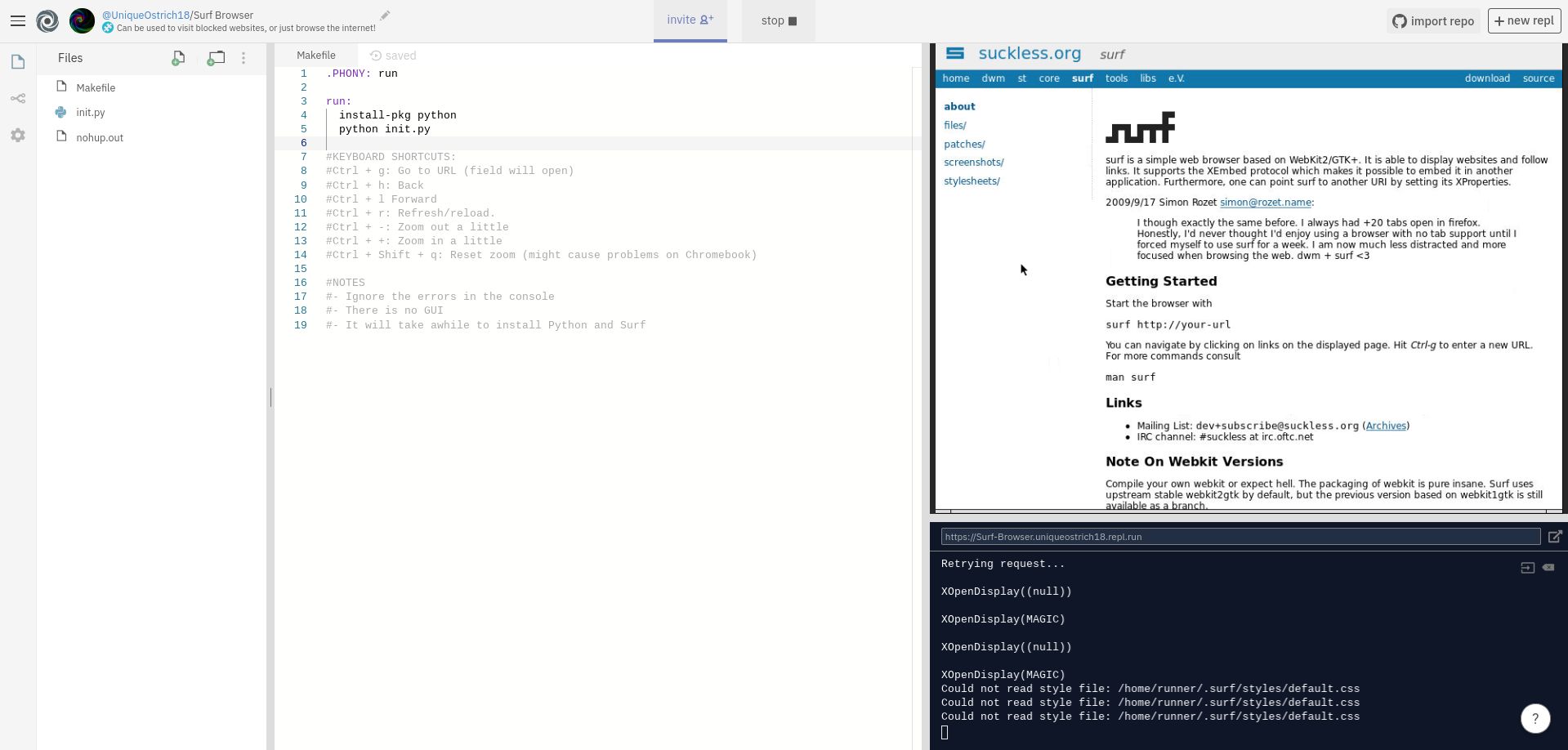Screen dimensions: 1568x750
Task: Click the '#KEYBOARD SHORTCUTS:' comment
Action: click(391, 157)
